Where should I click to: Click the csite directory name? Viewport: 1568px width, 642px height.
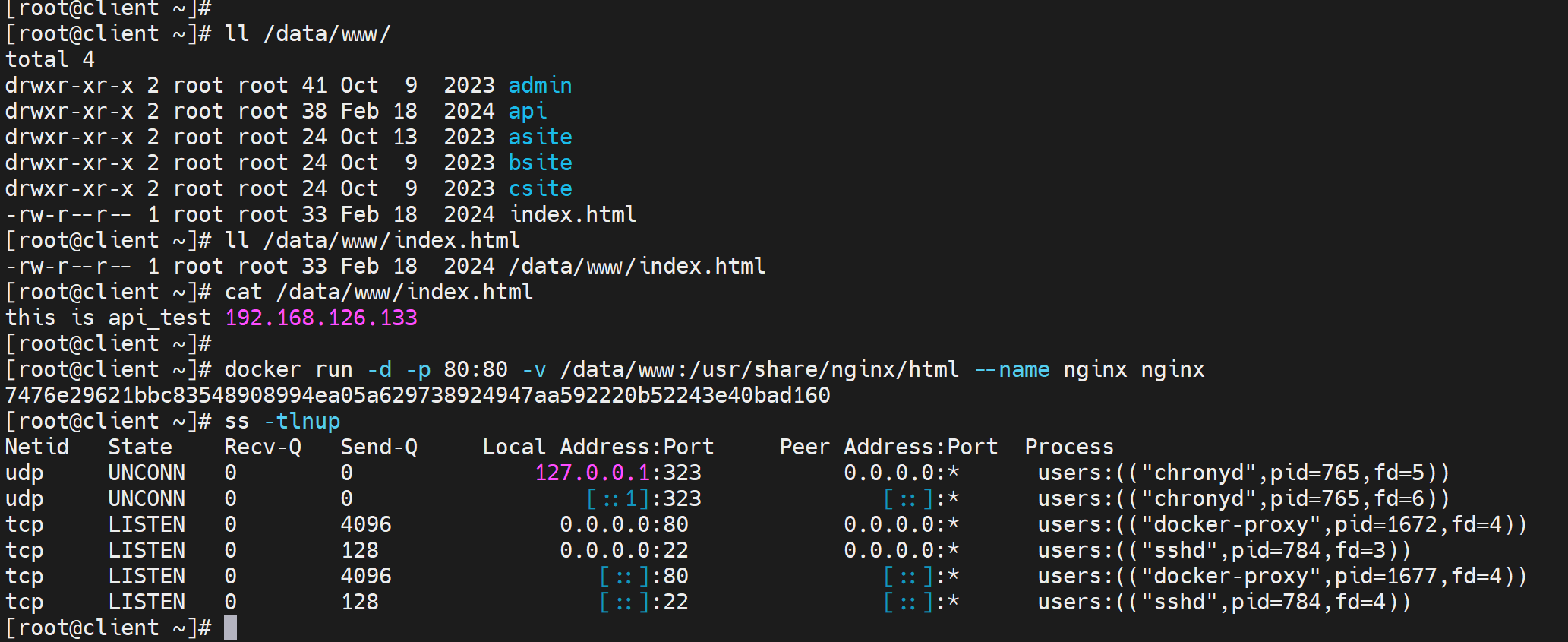[540, 188]
